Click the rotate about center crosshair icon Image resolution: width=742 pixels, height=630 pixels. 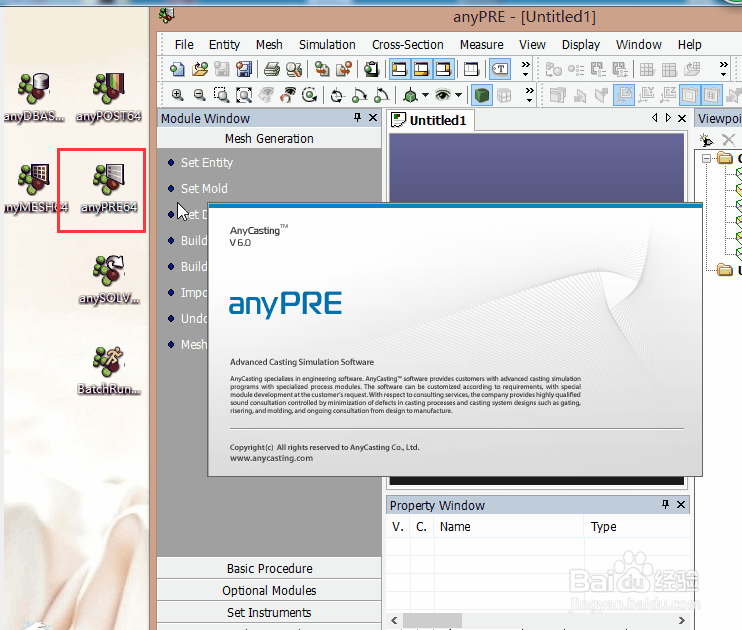coord(337,95)
